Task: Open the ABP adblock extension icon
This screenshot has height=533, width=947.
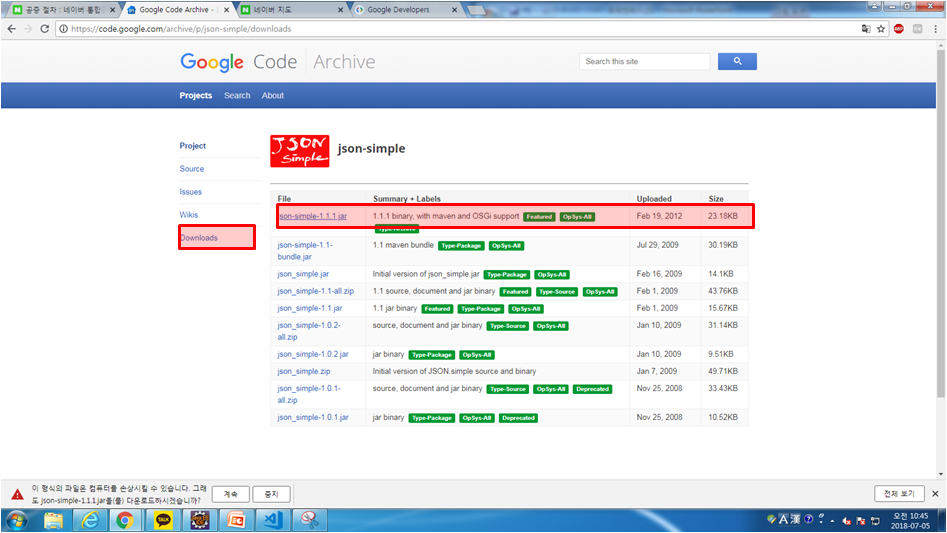Action: (899, 28)
